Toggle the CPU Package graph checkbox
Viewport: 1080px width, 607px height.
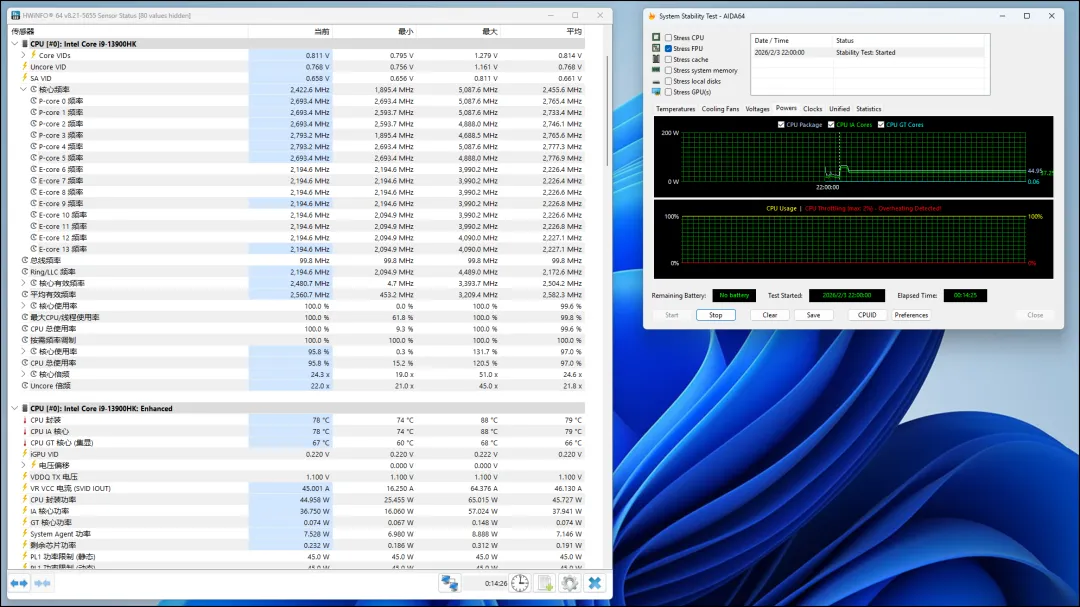[781, 125]
